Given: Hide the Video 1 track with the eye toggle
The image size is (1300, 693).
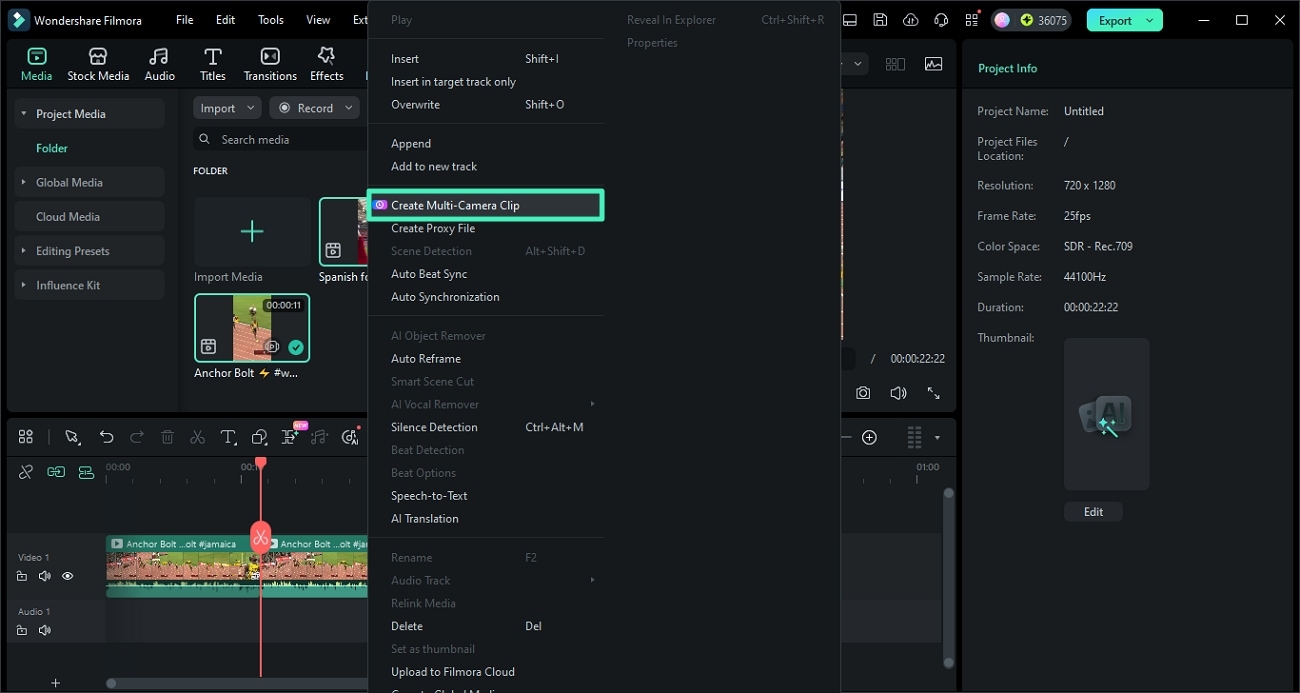Looking at the screenshot, I should (x=67, y=576).
